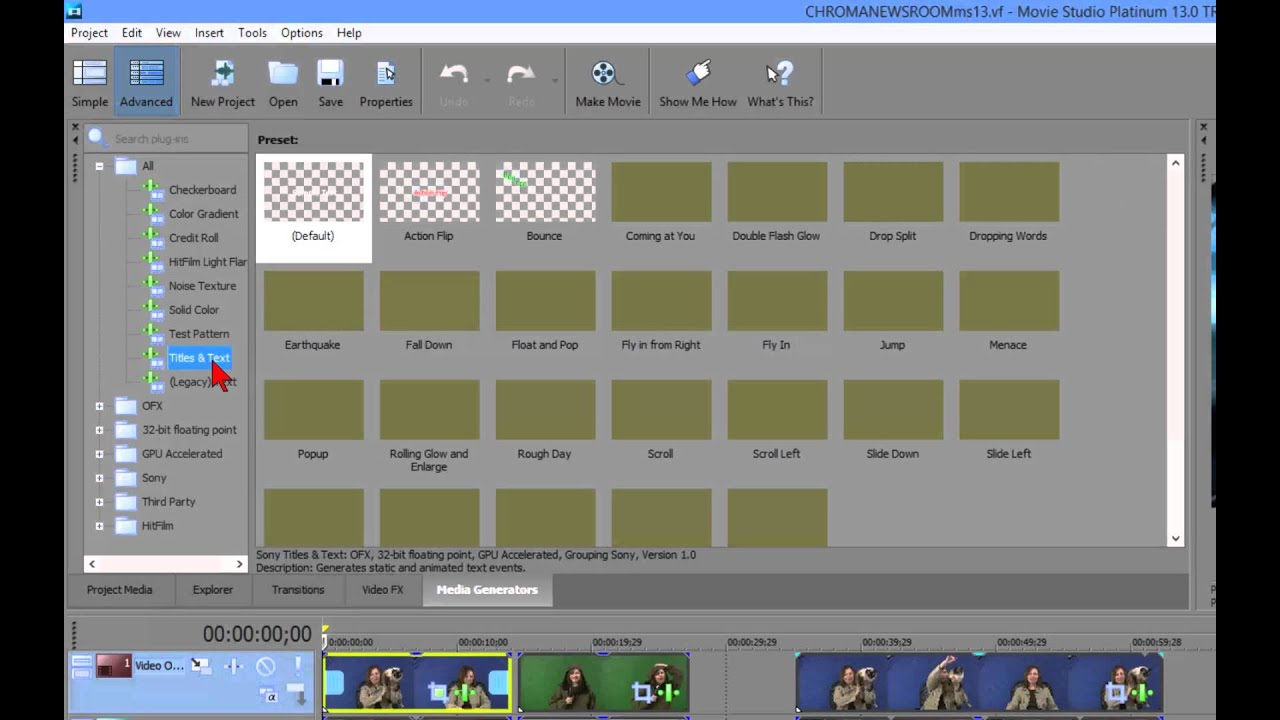The image size is (1280, 720).
Task: Open a project with the Open icon
Action: 283,82
